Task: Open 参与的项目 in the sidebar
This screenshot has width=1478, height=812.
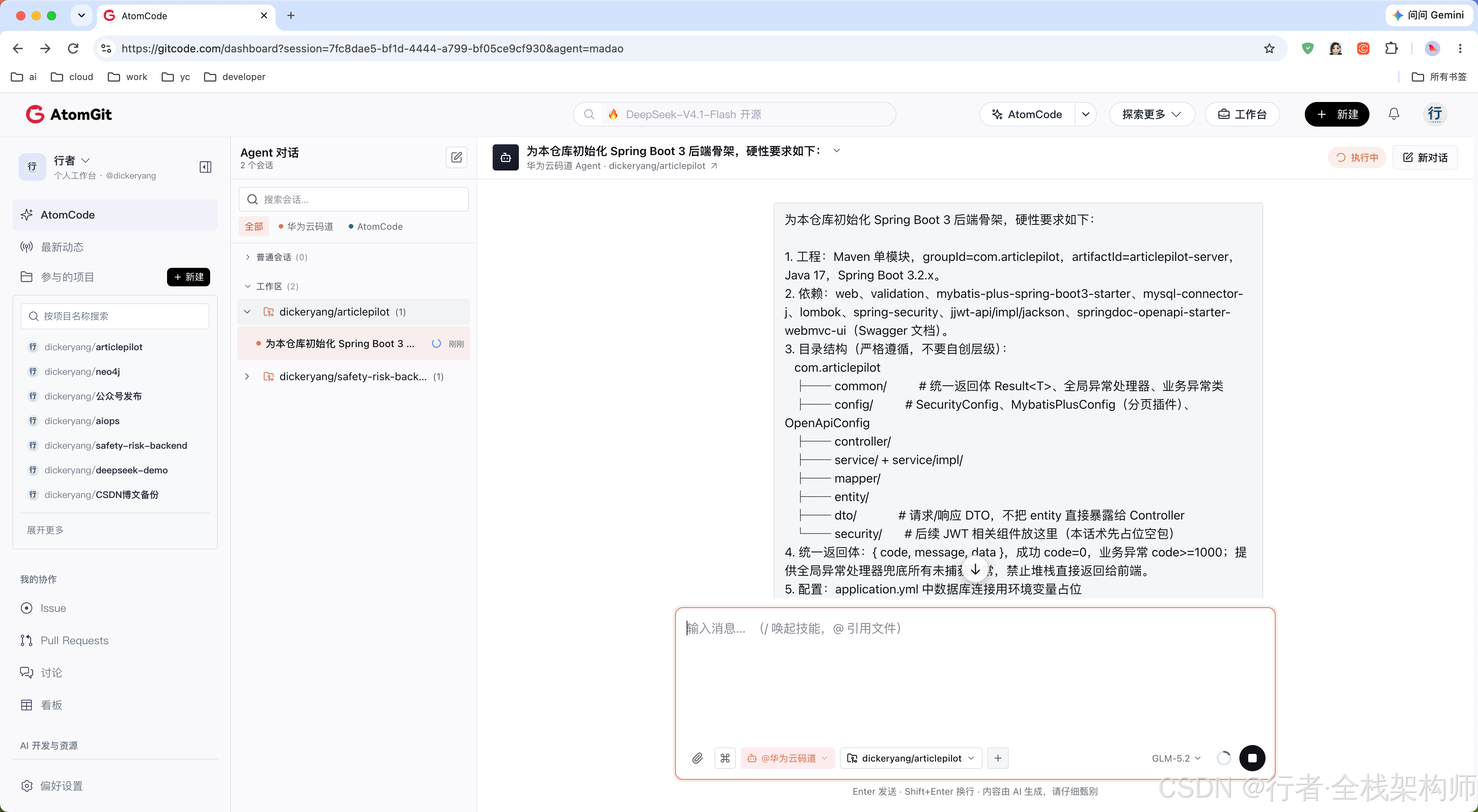Action: click(67, 277)
